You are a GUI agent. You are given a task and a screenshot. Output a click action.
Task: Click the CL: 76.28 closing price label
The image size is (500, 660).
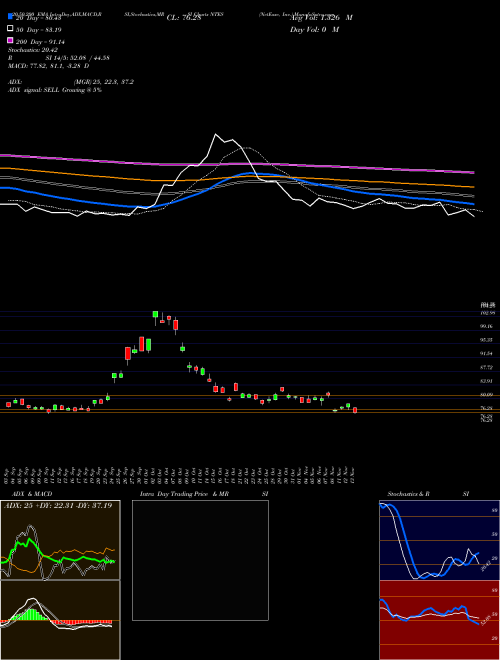point(184,18)
